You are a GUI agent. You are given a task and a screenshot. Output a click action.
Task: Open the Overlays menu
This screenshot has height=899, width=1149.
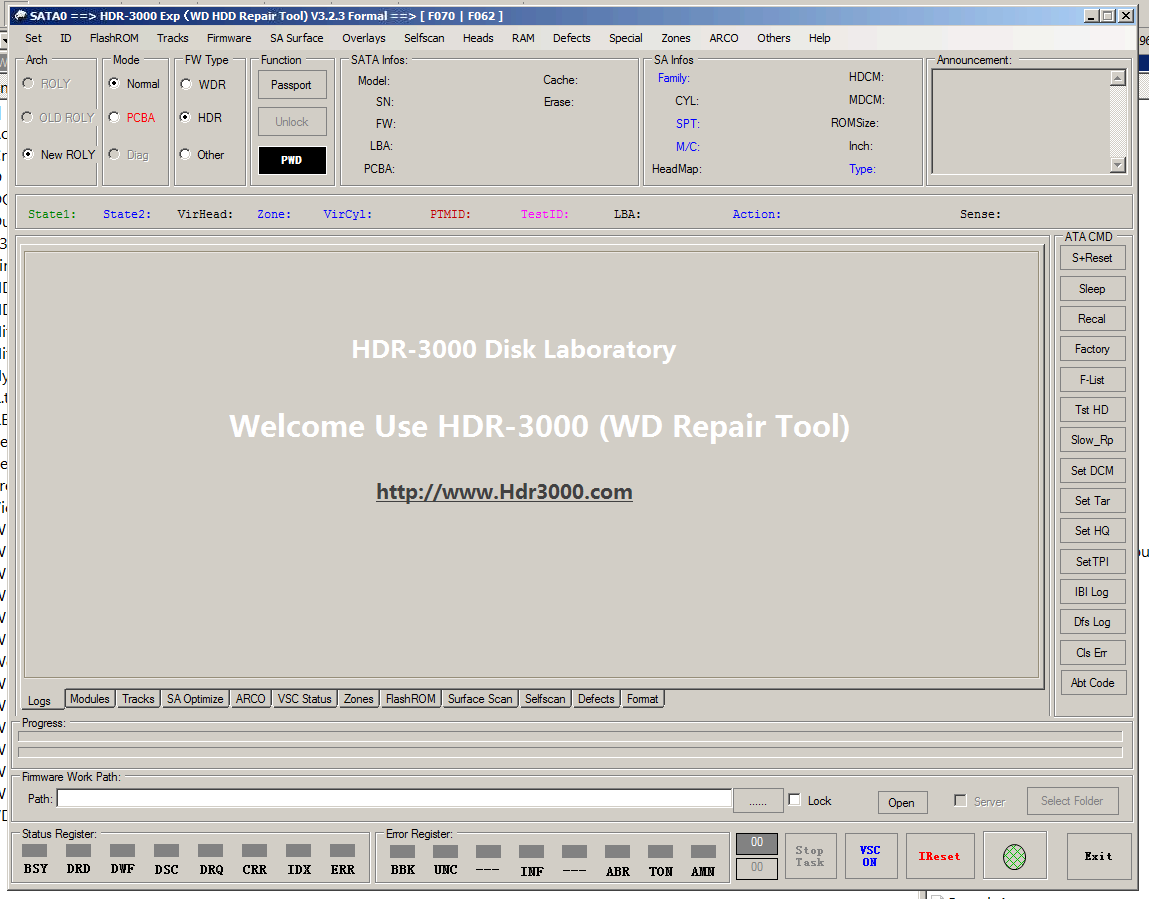pos(363,38)
